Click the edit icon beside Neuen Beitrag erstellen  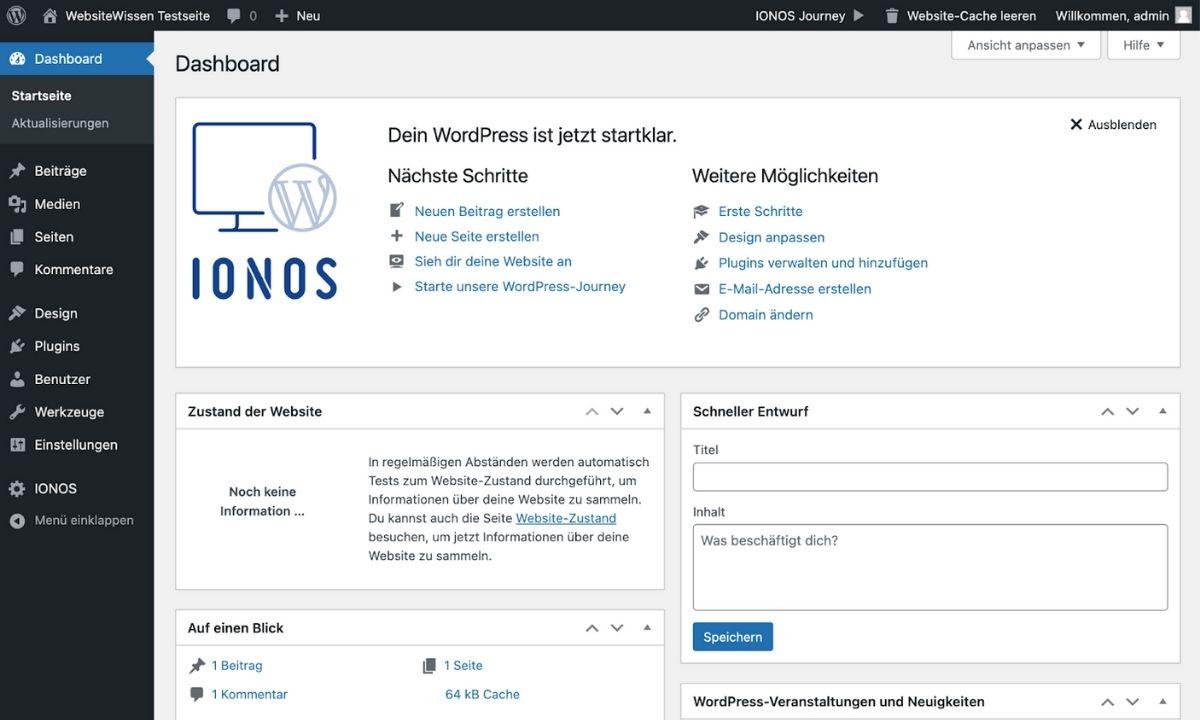(397, 211)
